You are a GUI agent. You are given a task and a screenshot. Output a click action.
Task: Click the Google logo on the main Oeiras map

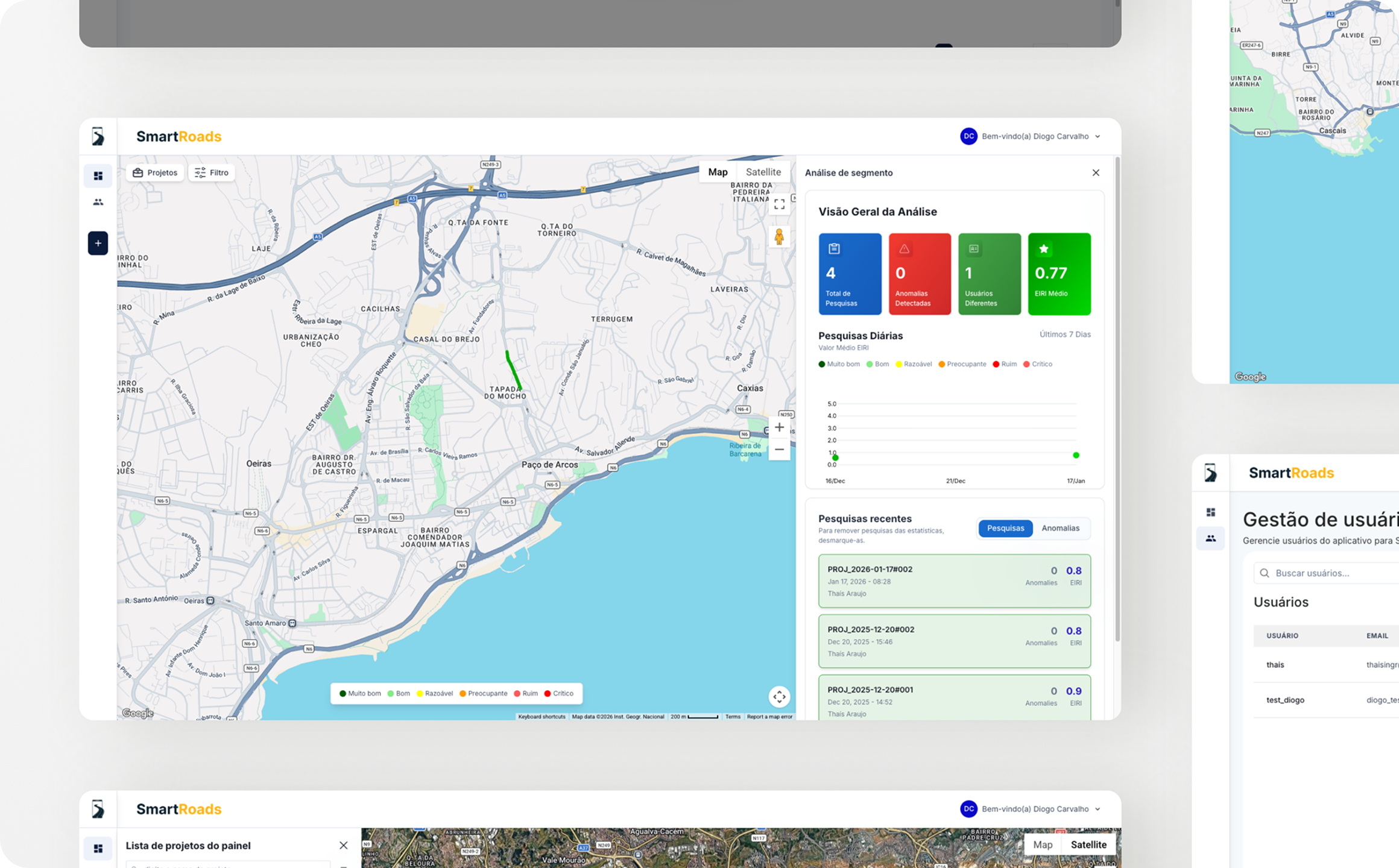coord(137,713)
